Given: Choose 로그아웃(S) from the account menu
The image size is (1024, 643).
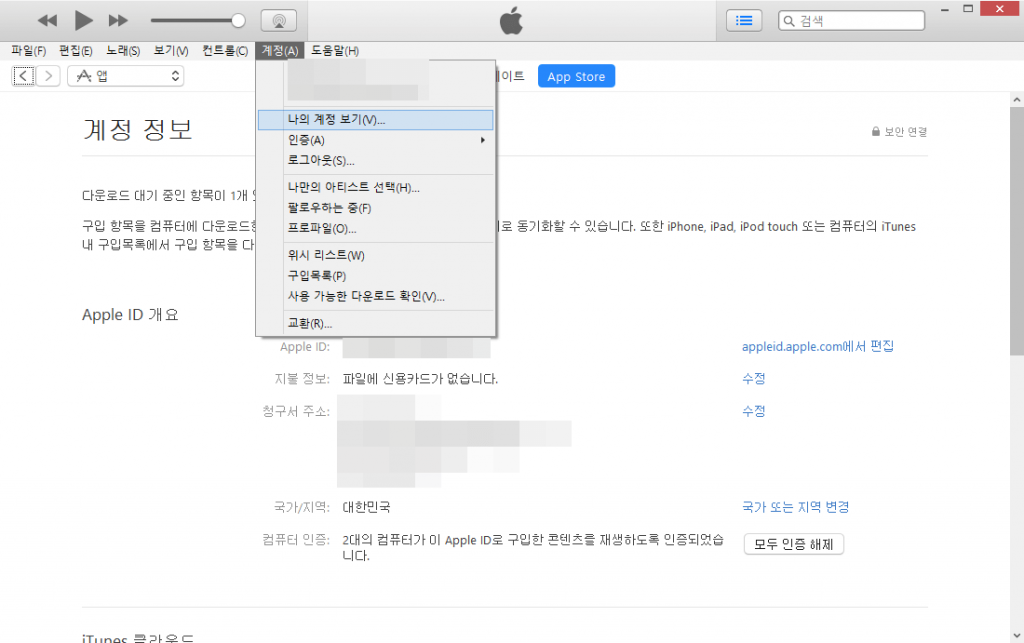Looking at the screenshot, I should 321,160.
